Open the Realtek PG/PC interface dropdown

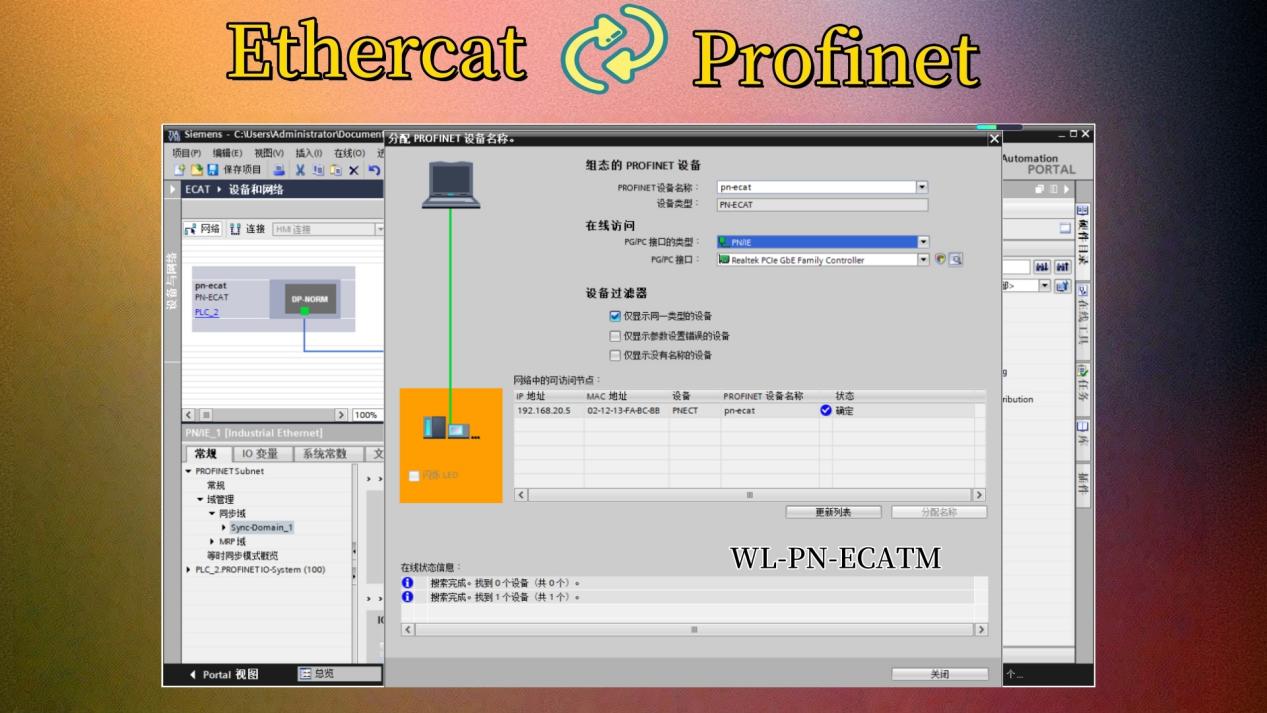tap(923, 260)
